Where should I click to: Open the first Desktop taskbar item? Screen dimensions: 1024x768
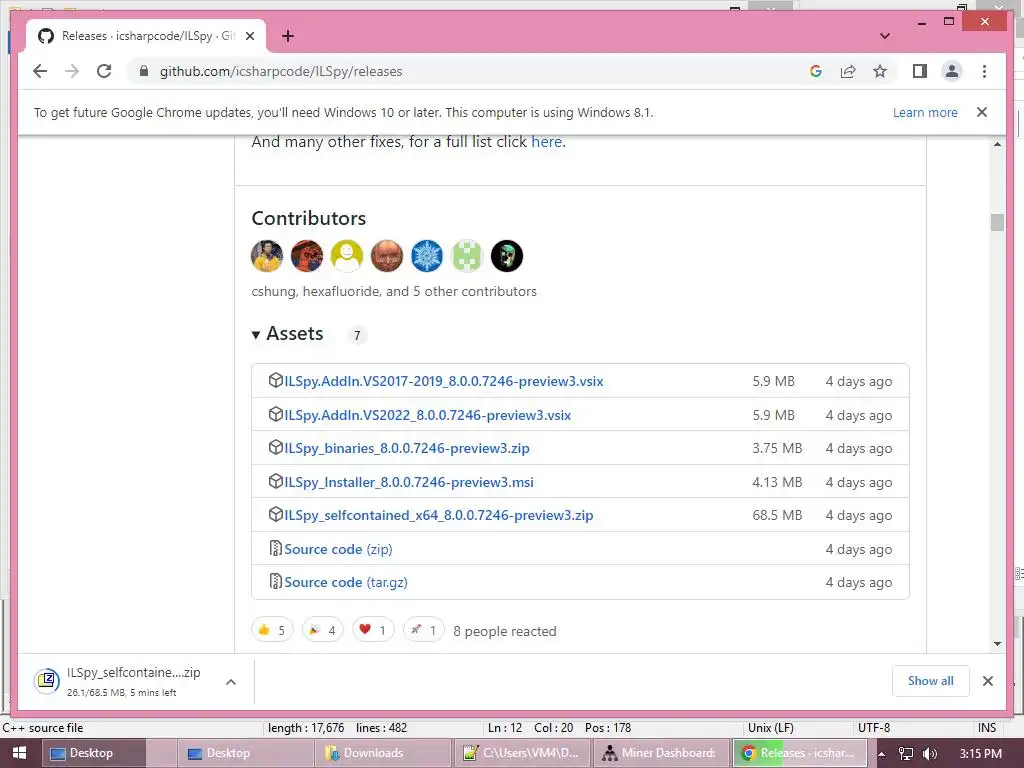94,753
